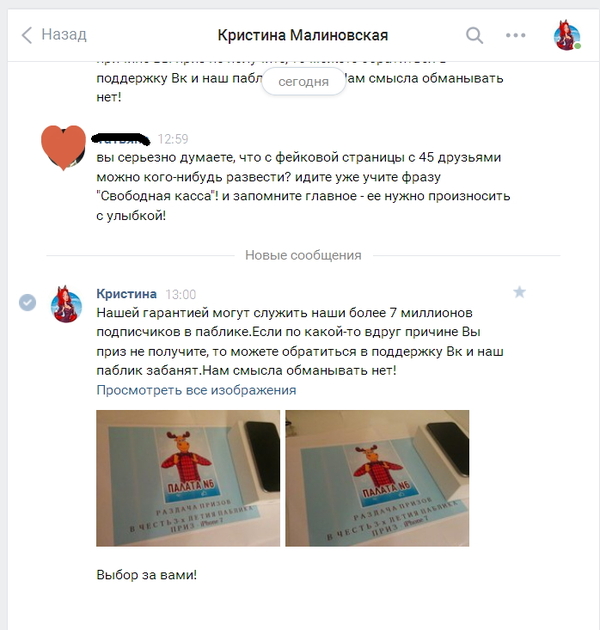The width and height of the screenshot is (600, 630).
Task: Click the blacked-out sender name
Action: (x=121, y=139)
